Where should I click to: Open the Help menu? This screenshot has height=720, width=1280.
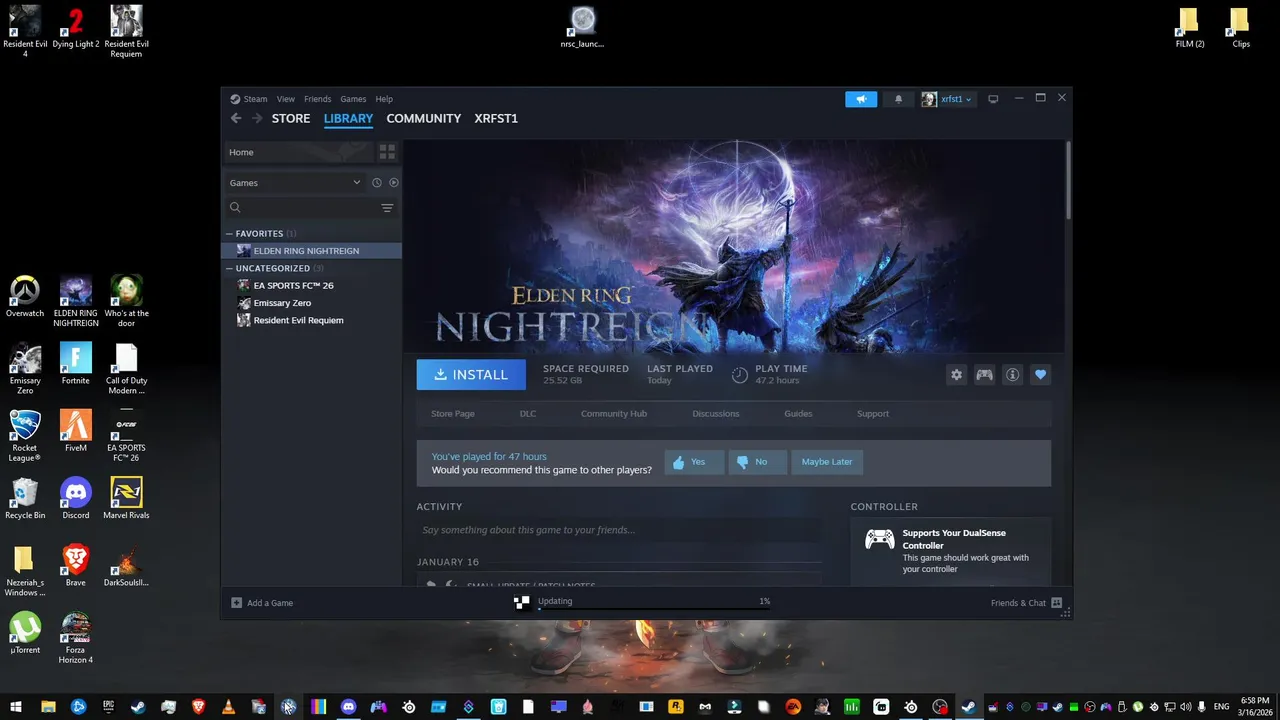(384, 99)
